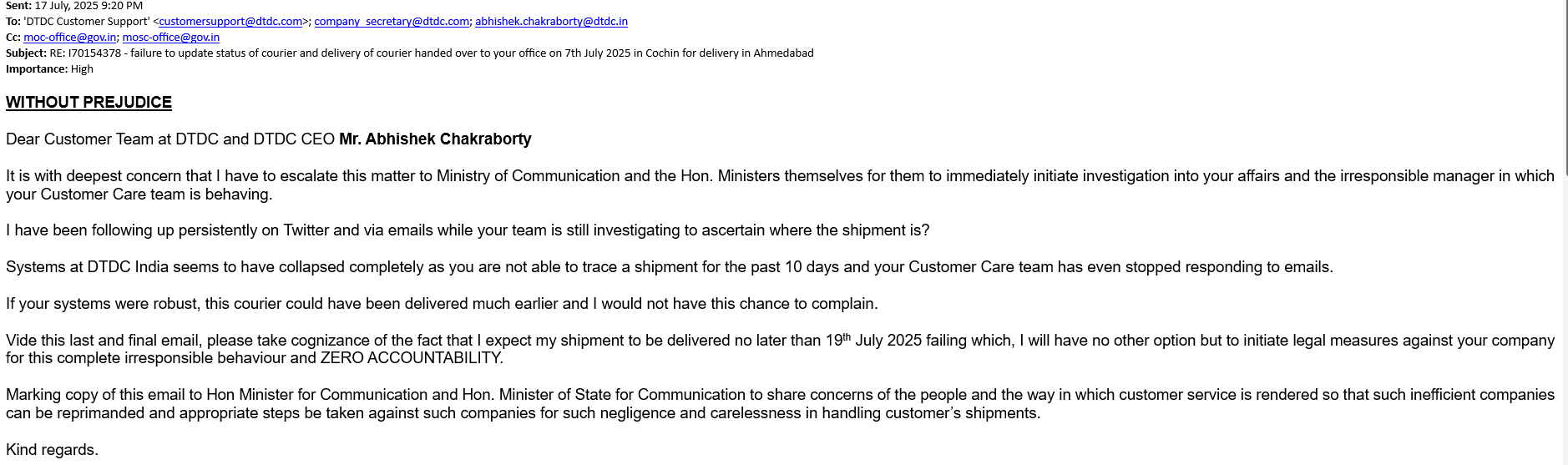
Task: Click the sentence about following up on Twitter
Action: coord(468,230)
